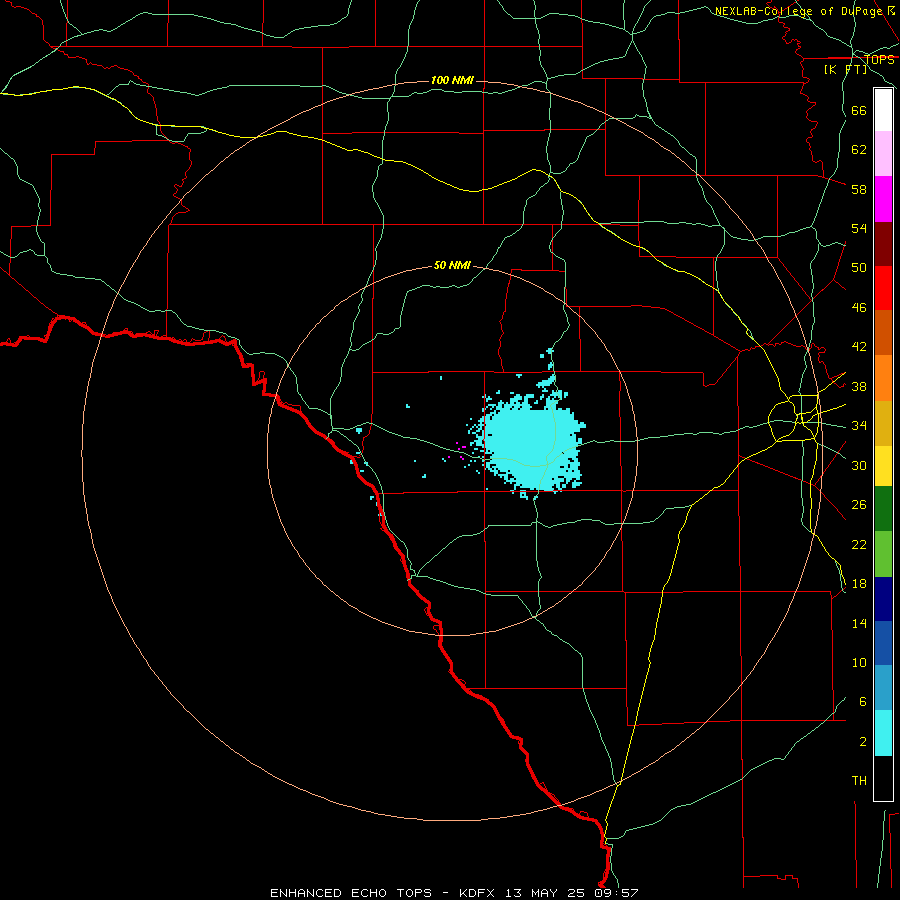Pick the bright orange legend swatch
Image resolution: width=900 pixels, height=900 pixels.
click(x=883, y=377)
